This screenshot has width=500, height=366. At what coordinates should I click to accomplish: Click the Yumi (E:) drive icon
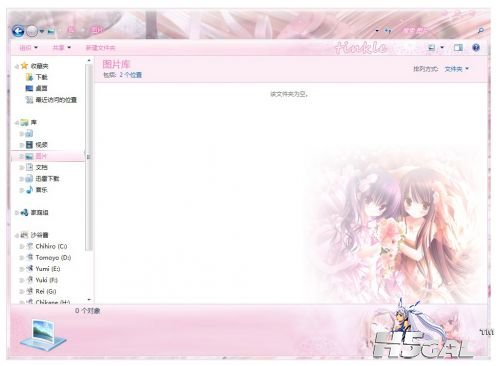(x=29, y=269)
